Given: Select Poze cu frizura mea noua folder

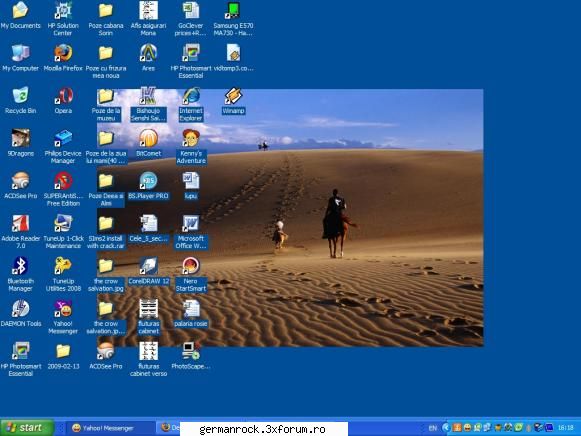Looking at the screenshot, I should tap(106, 53).
